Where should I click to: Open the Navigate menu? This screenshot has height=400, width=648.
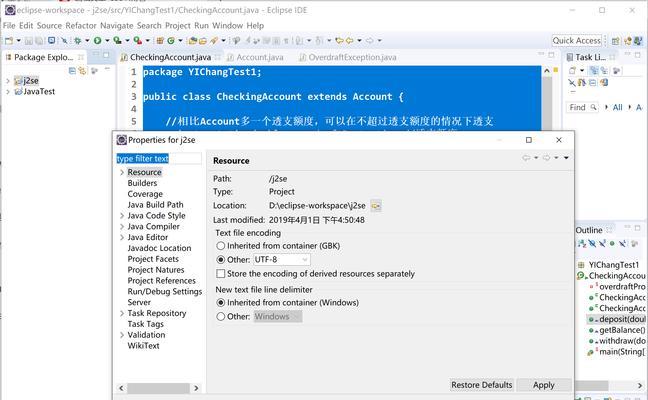tap(117, 26)
